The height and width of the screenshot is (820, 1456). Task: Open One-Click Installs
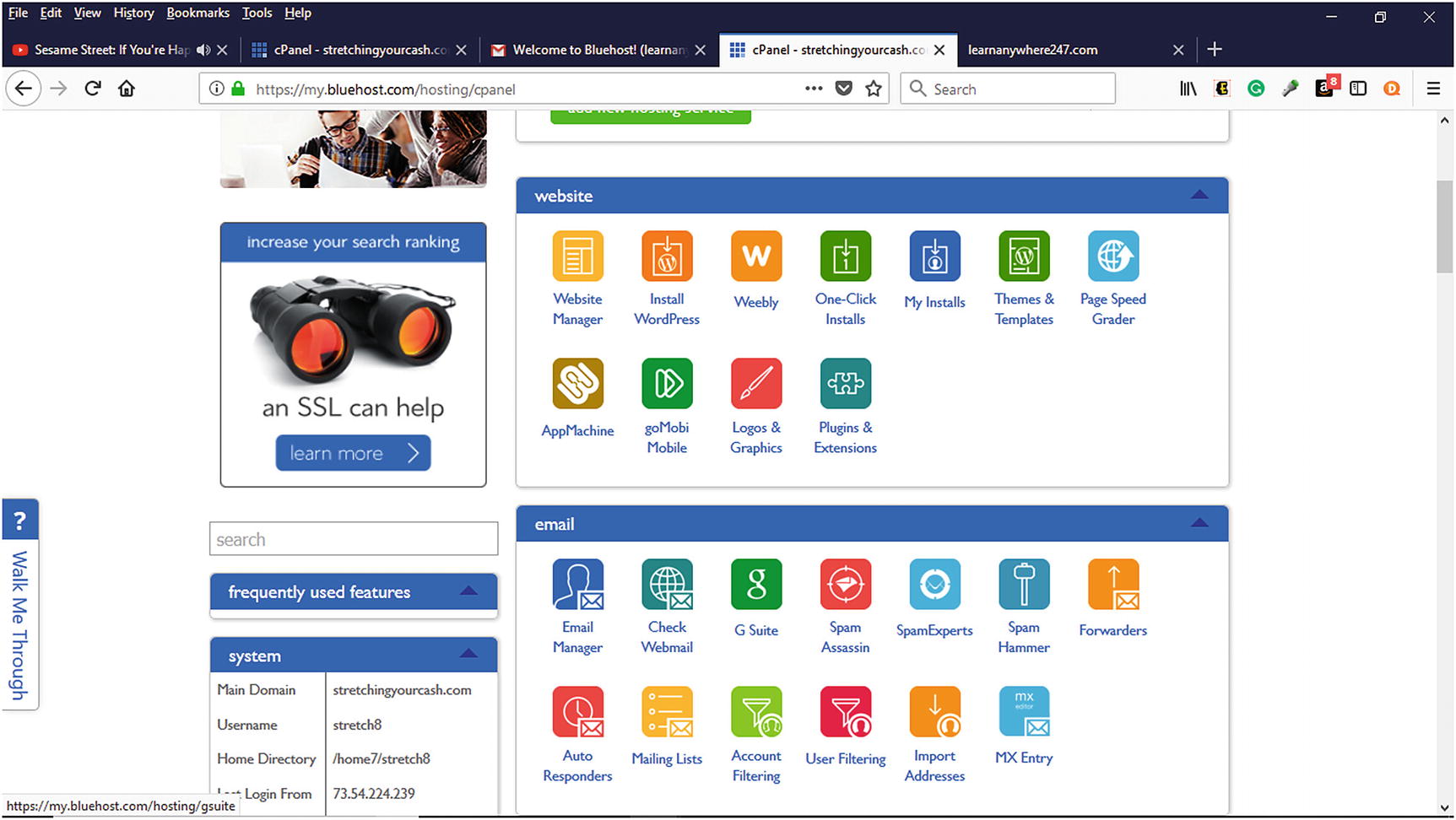845,256
